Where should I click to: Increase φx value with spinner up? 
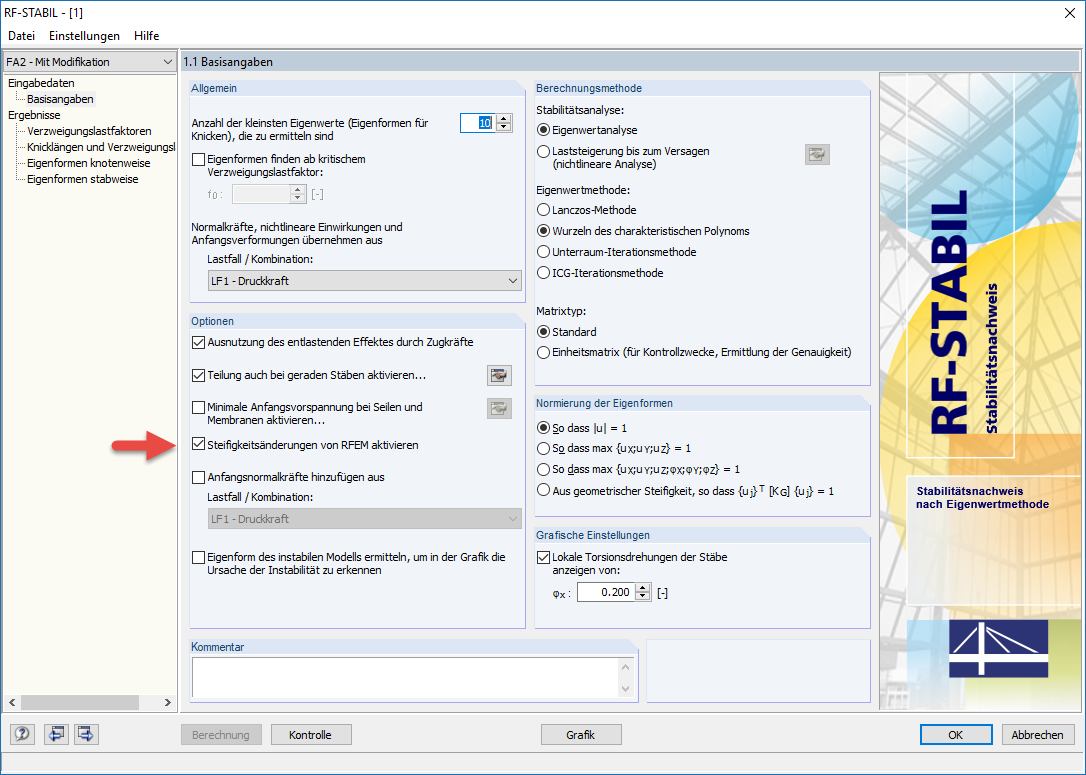click(643, 588)
